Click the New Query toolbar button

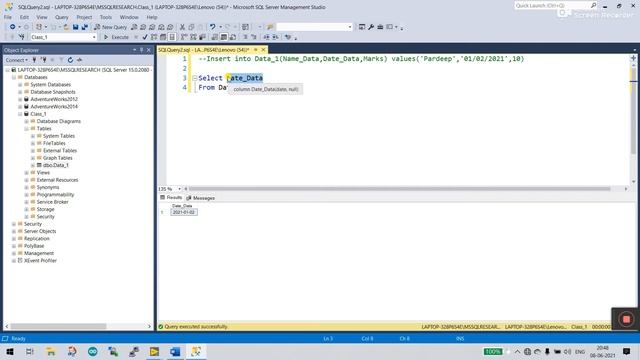pyautogui.click(x=111, y=27)
